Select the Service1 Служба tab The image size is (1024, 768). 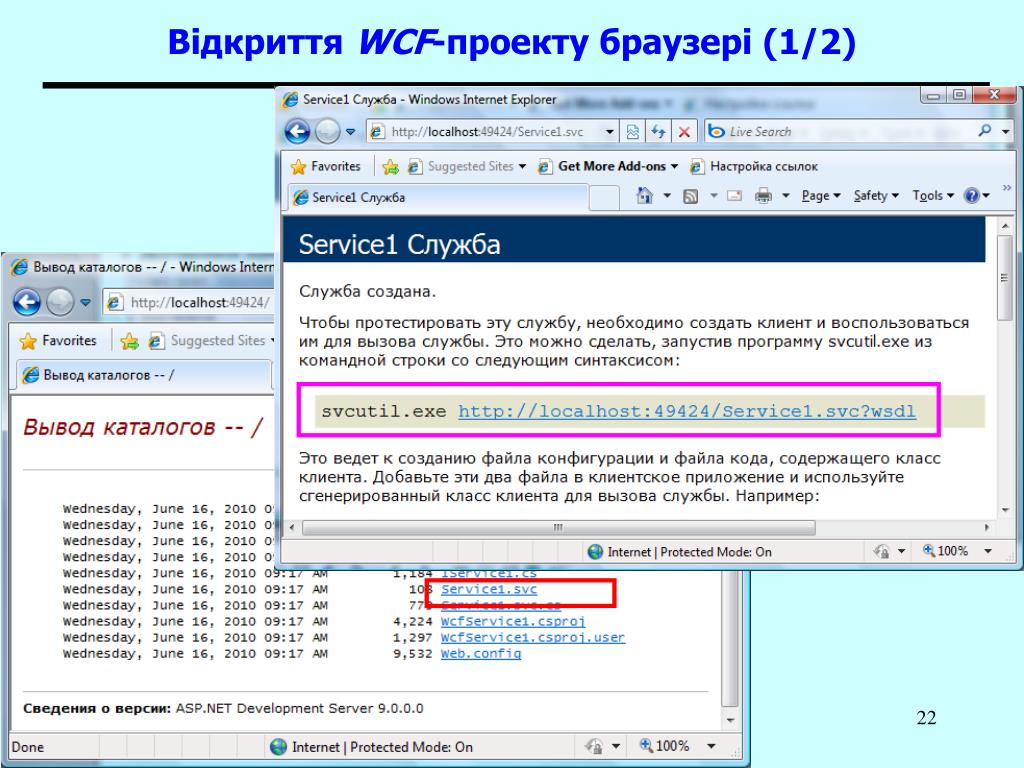(x=438, y=197)
